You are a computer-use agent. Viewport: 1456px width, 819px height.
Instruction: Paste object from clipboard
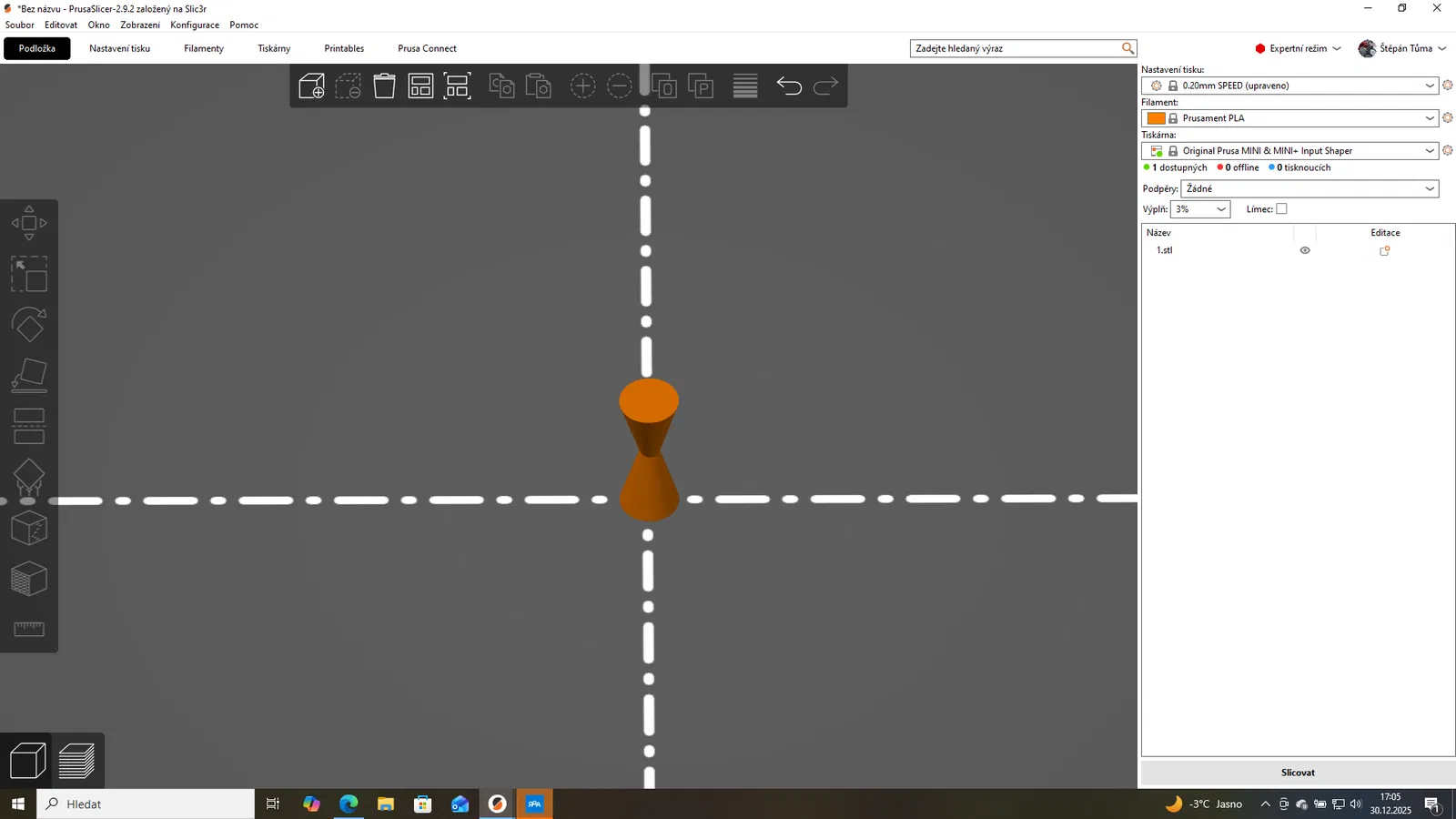[x=539, y=86]
